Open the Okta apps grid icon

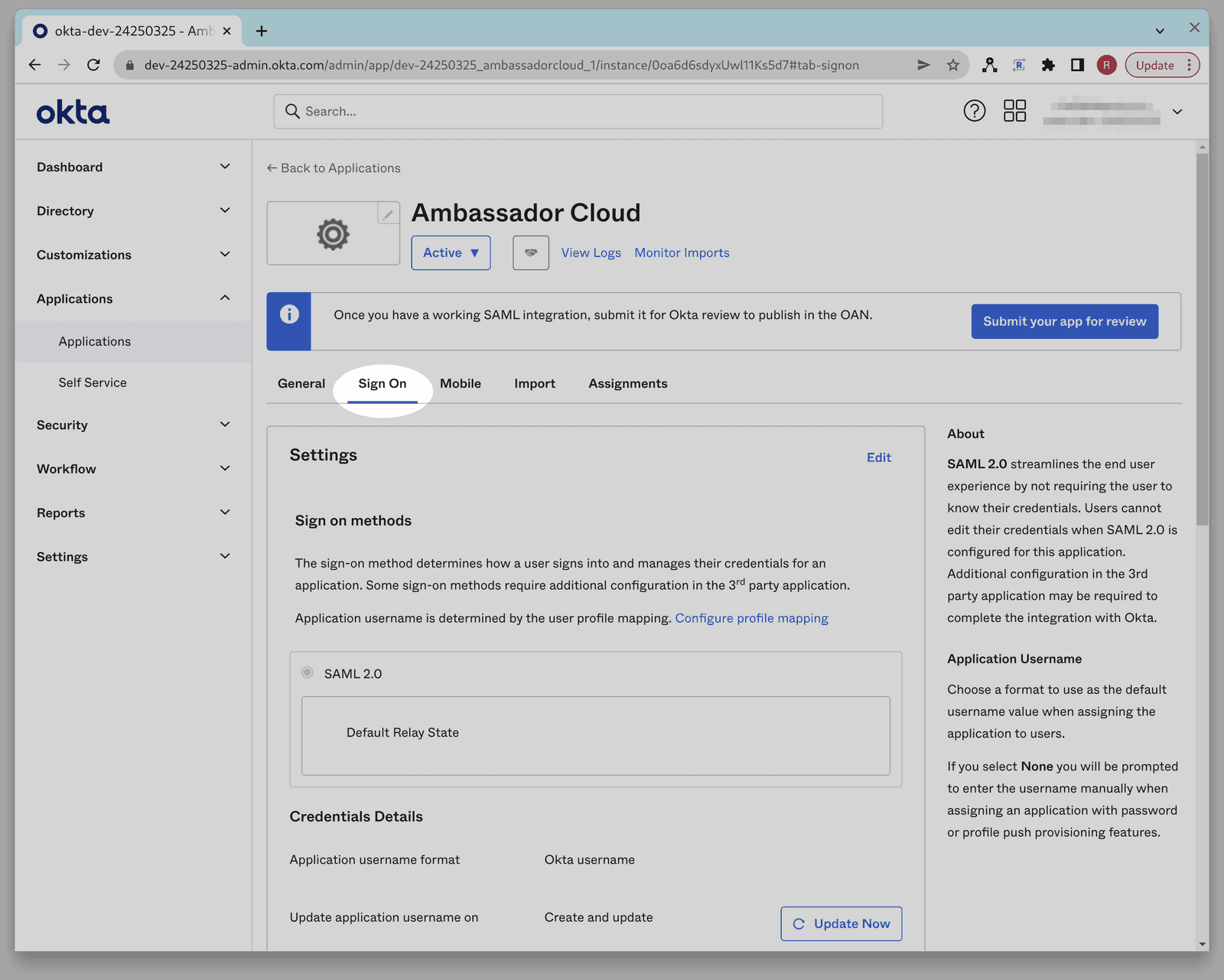click(x=1014, y=111)
